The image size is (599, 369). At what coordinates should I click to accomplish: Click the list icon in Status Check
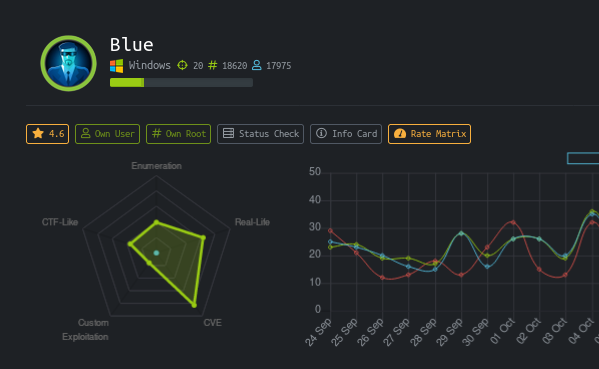[228, 133]
